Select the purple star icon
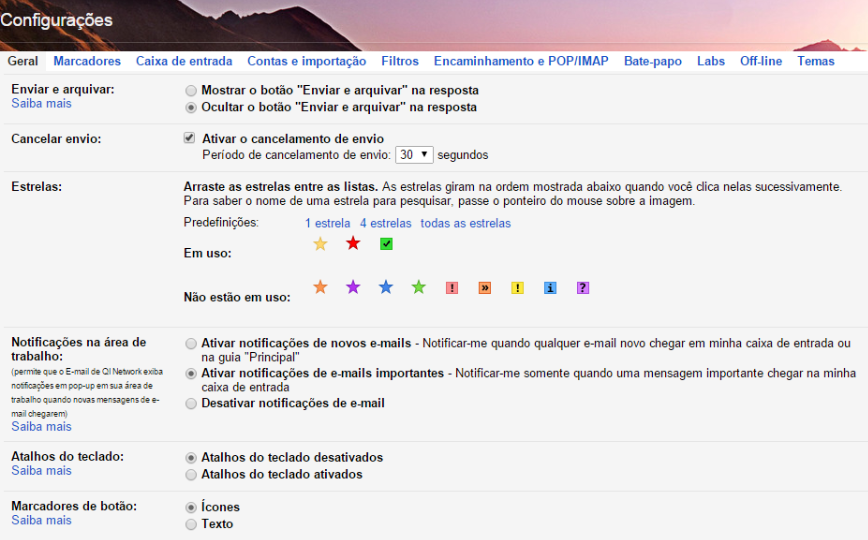The height and width of the screenshot is (540, 868). tap(353, 288)
